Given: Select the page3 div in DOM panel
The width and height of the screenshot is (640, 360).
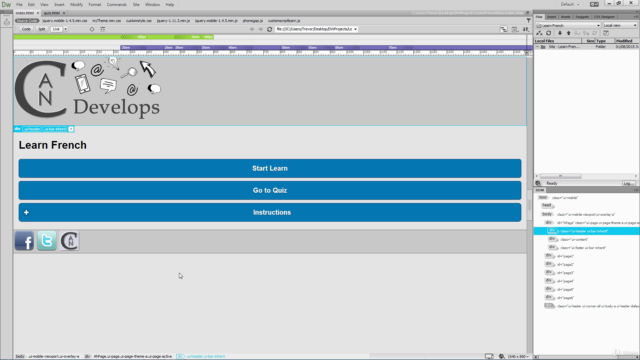Looking at the screenshot, I should click(560, 273).
